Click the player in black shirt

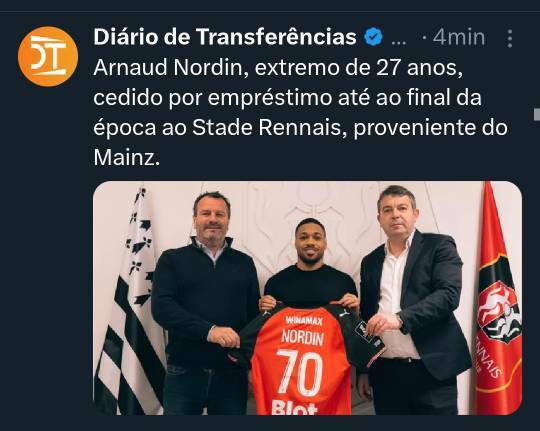(x=310, y=269)
